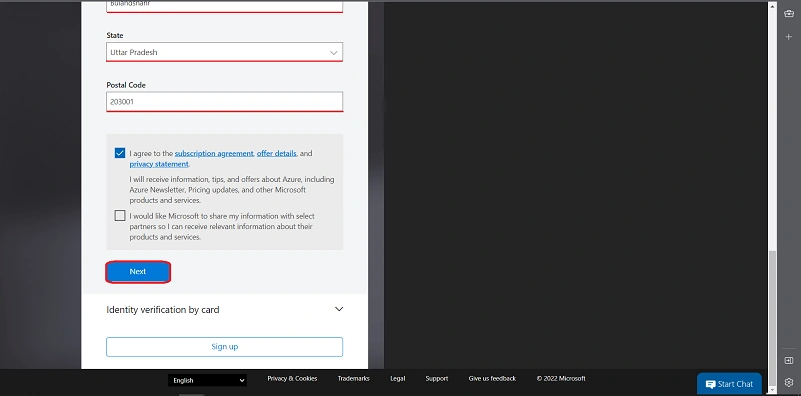Open Trademarks footer link
Screen dimensions: 801x396
point(354,379)
